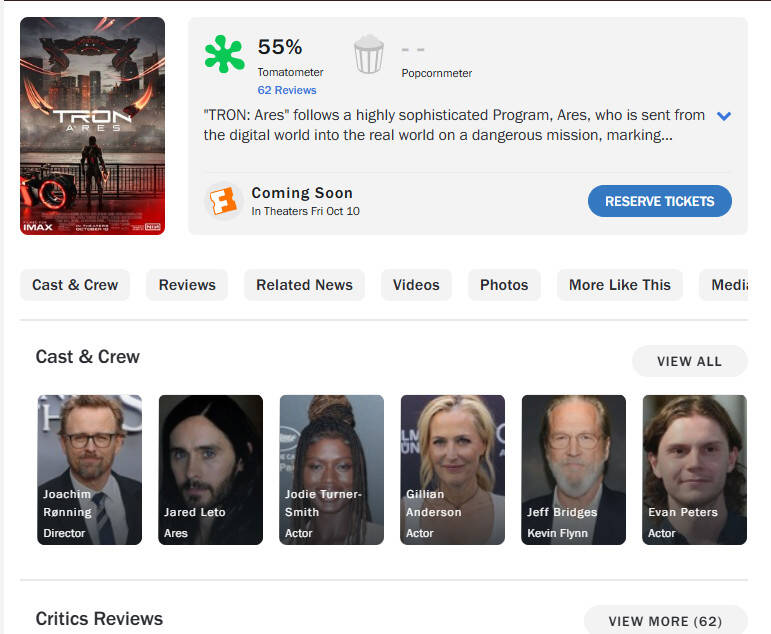Open Joachim Rønning's director photo card
This screenshot has width=771, height=634.
pos(90,469)
